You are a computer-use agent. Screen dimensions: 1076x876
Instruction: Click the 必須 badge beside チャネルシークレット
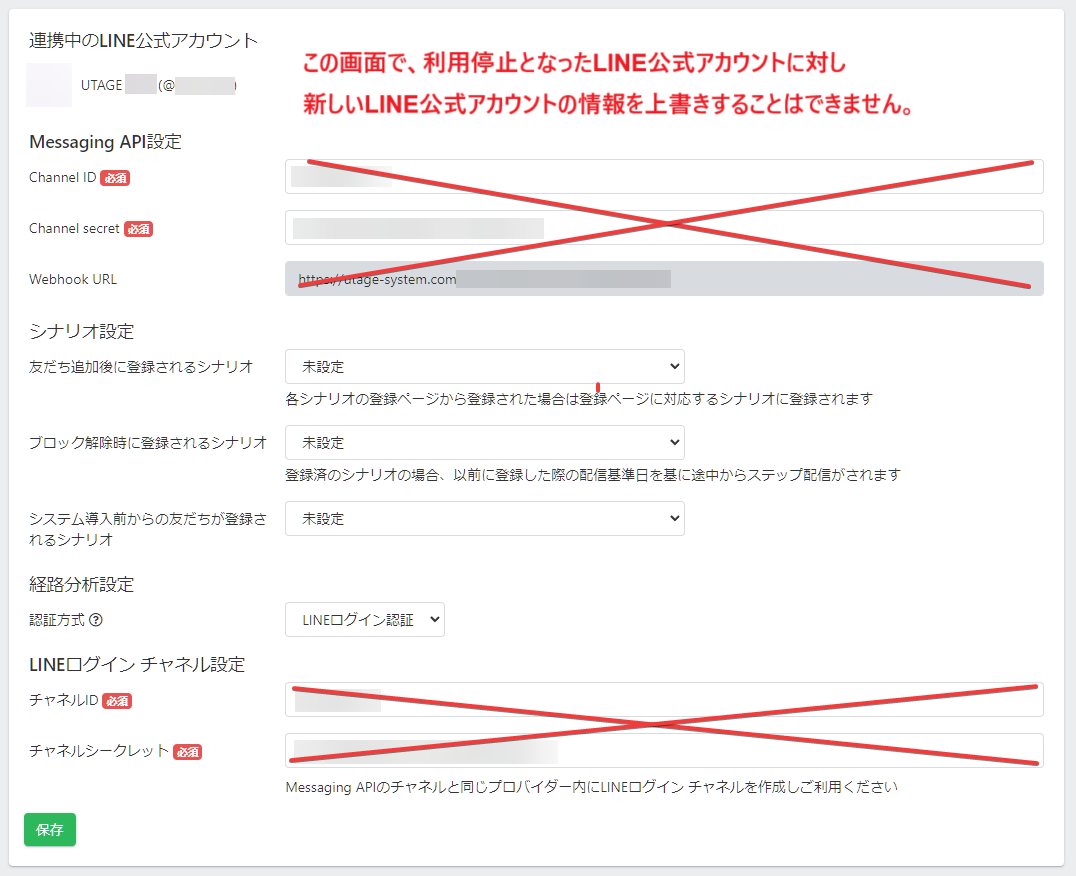pyautogui.click(x=187, y=752)
